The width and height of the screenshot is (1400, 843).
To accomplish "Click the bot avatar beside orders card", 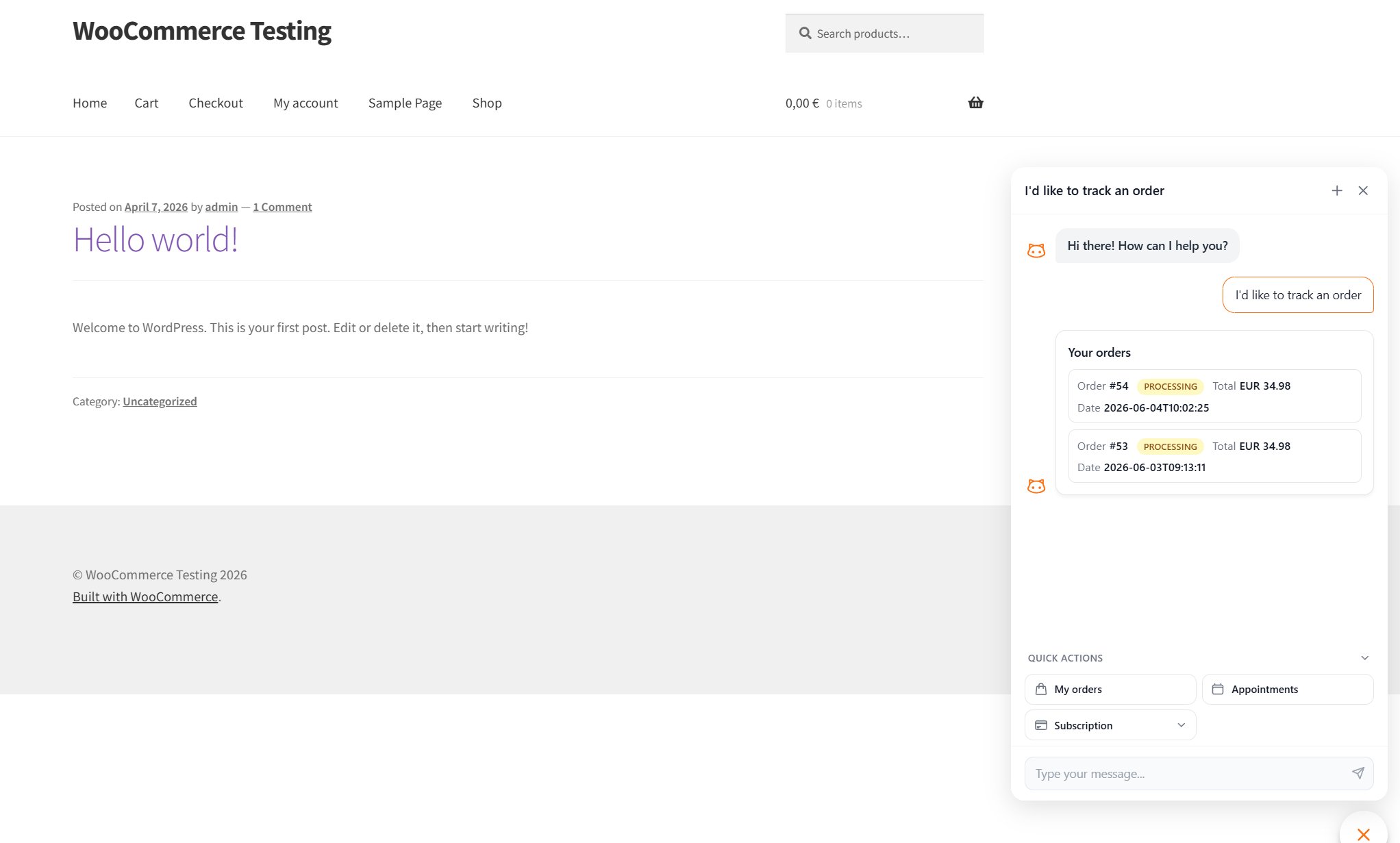I will [1036, 486].
